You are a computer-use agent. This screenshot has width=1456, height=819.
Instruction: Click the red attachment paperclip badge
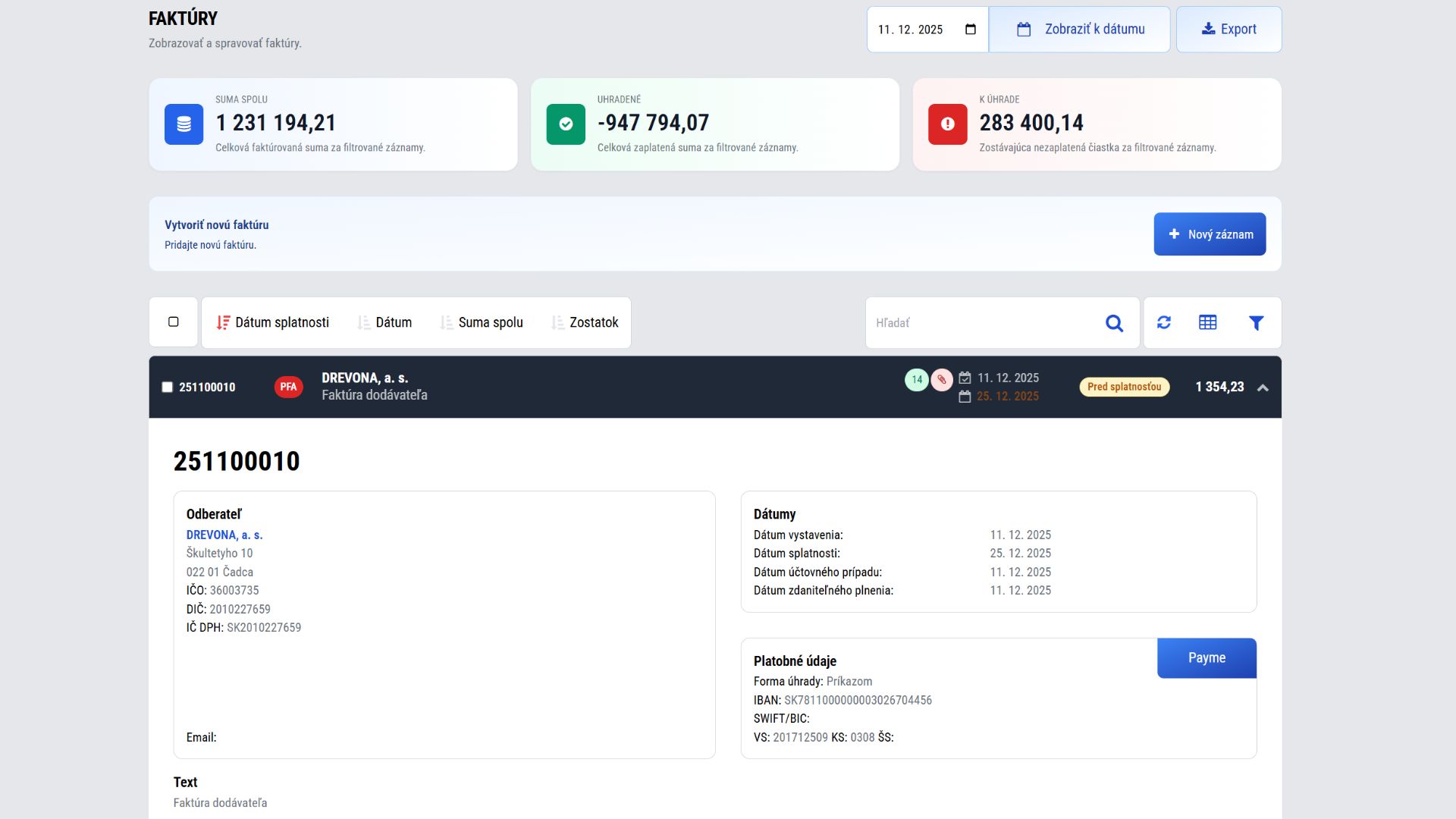pyautogui.click(x=942, y=379)
